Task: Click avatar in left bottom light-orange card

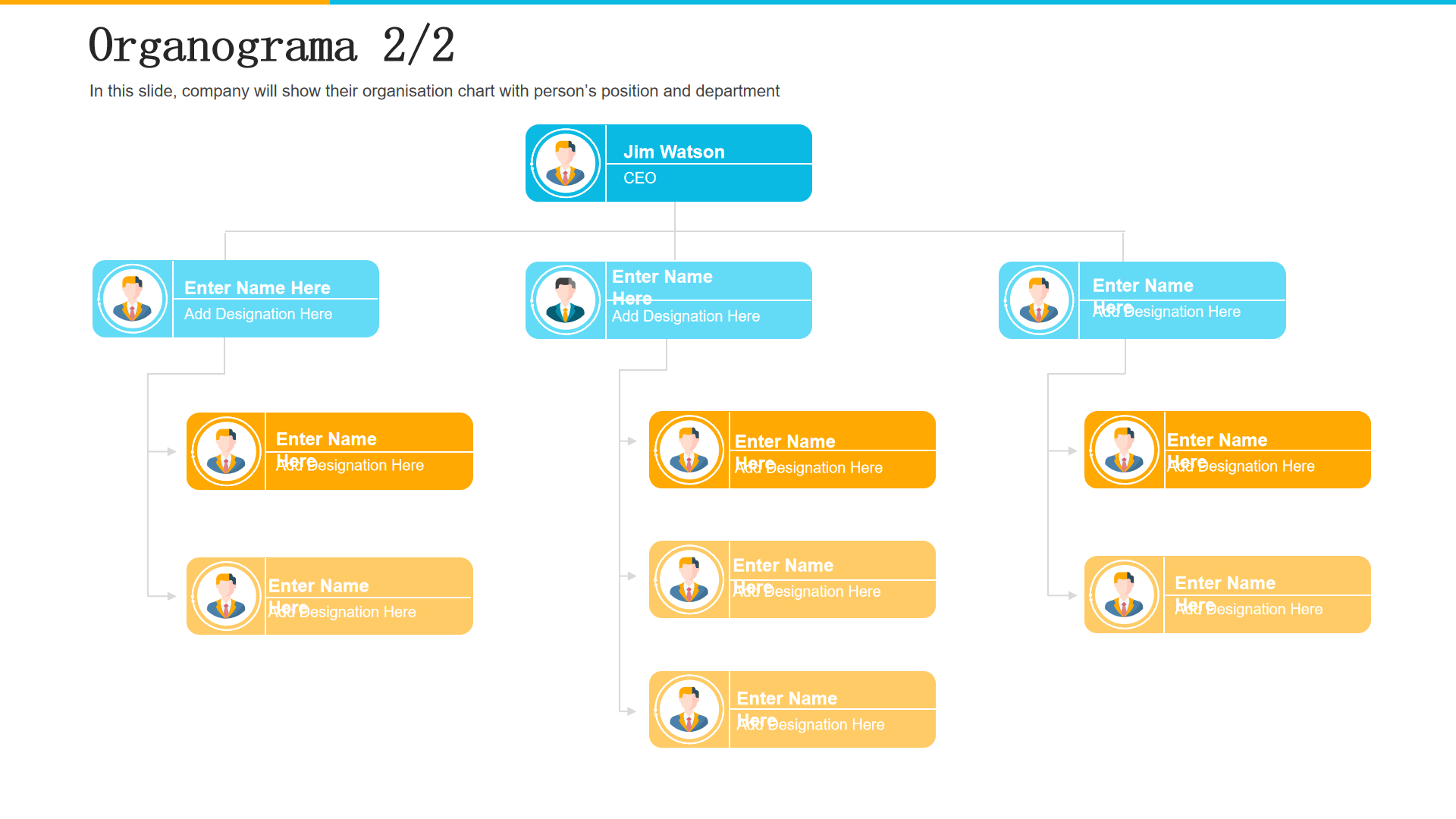Action: 226,596
